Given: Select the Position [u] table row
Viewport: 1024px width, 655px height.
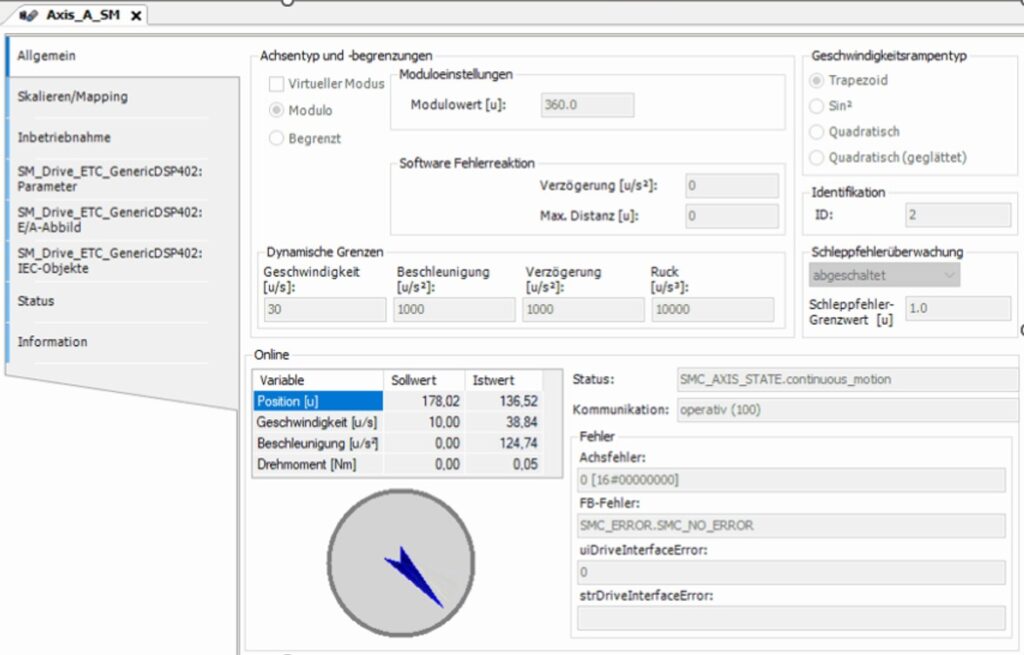Looking at the screenshot, I should pos(317,401).
